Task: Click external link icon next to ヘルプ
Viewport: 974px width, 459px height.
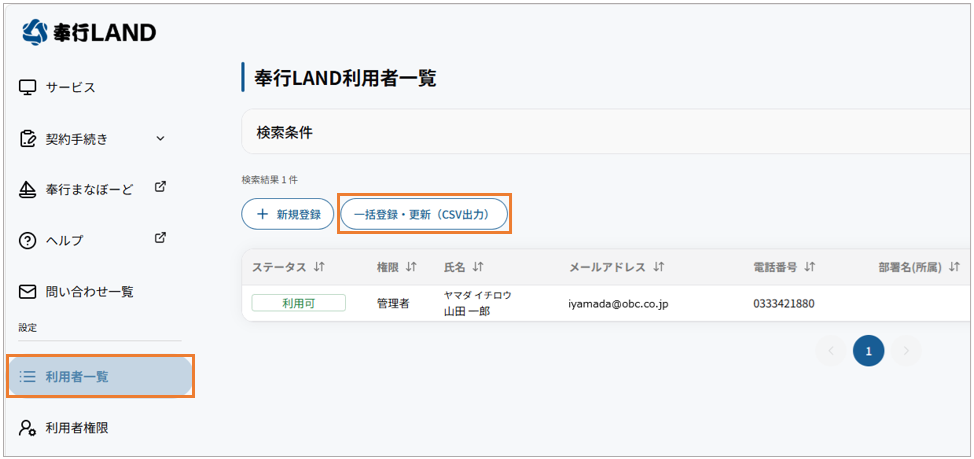Action: (x=160, y=237)
